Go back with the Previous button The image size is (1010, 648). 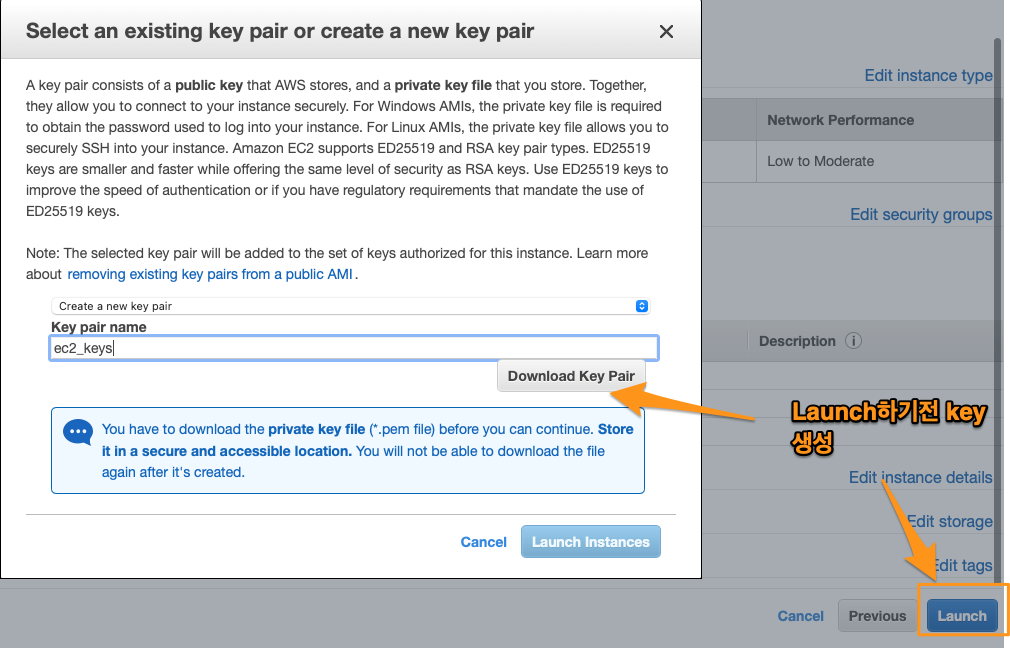(877, 616)
